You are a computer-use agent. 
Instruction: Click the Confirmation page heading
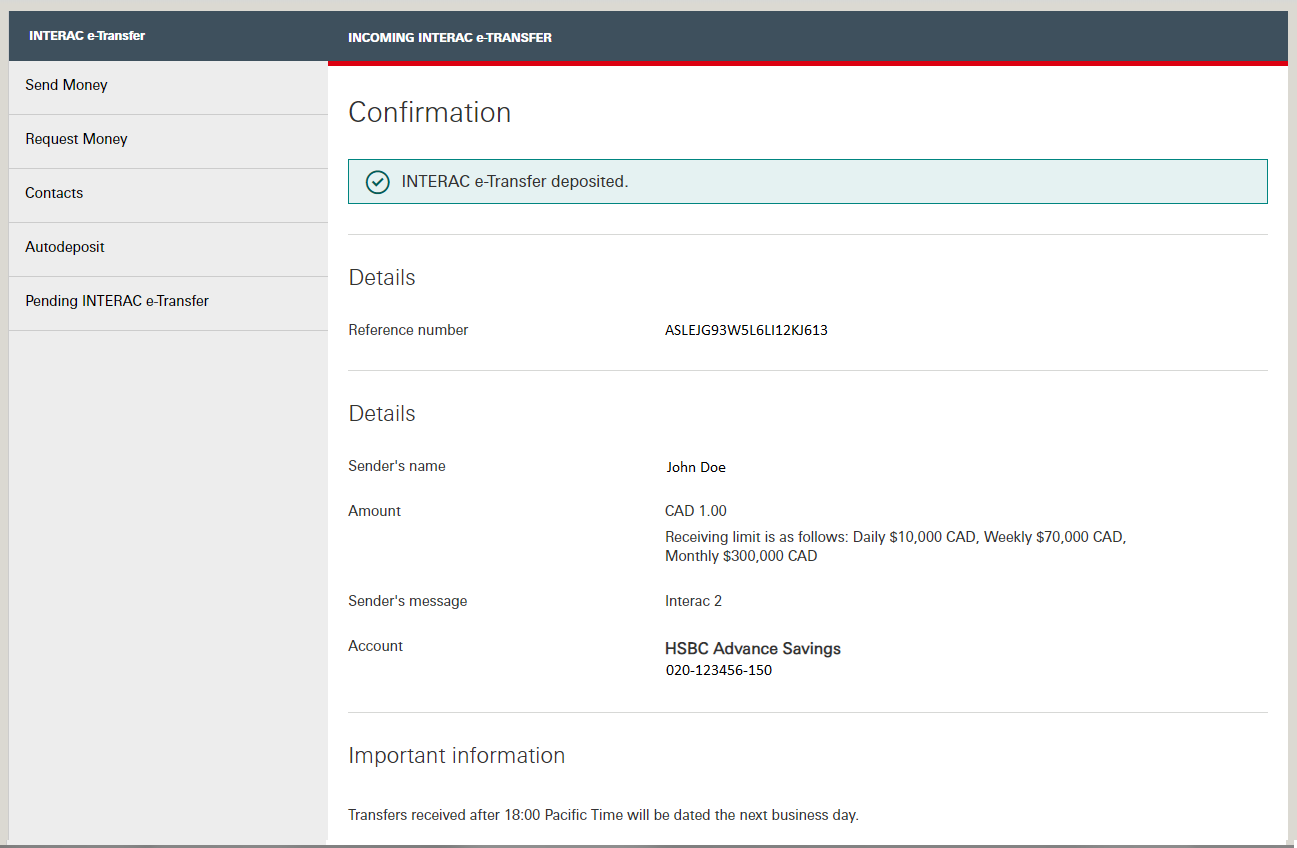click(430, 112)
